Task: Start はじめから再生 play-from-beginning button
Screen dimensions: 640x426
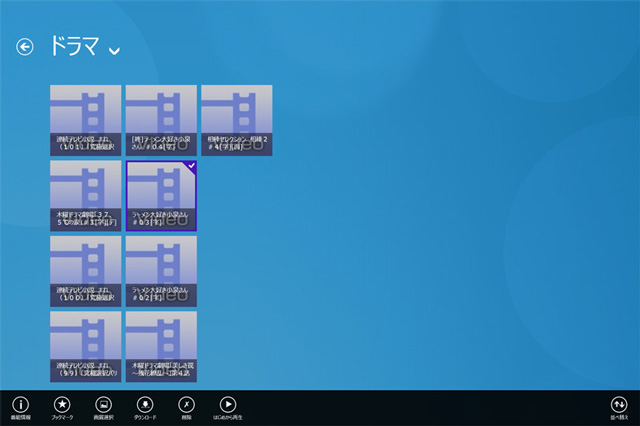Action: [x=228, y=408]
